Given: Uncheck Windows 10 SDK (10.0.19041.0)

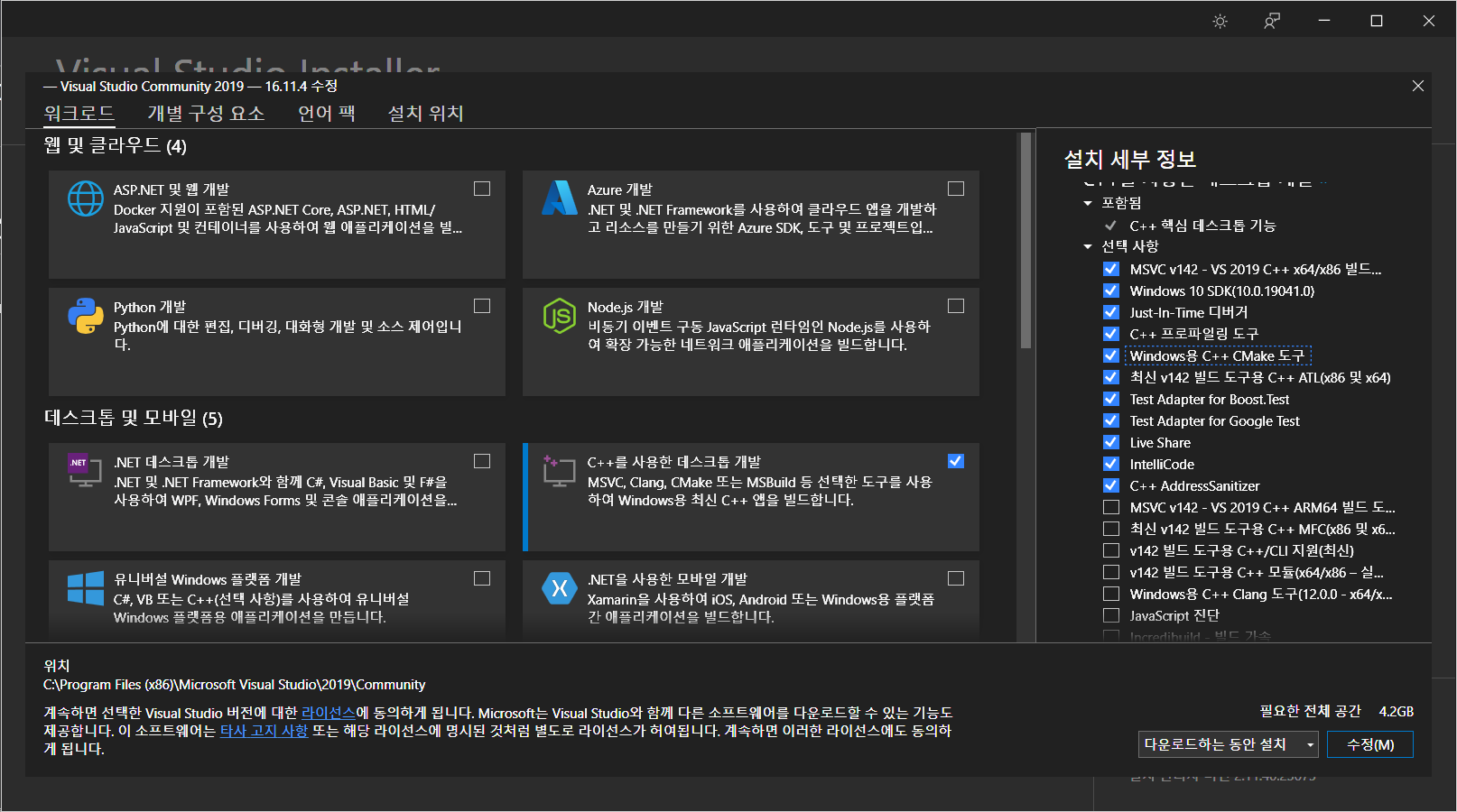Looking at the screenshot, I should tap(1111, 291).
